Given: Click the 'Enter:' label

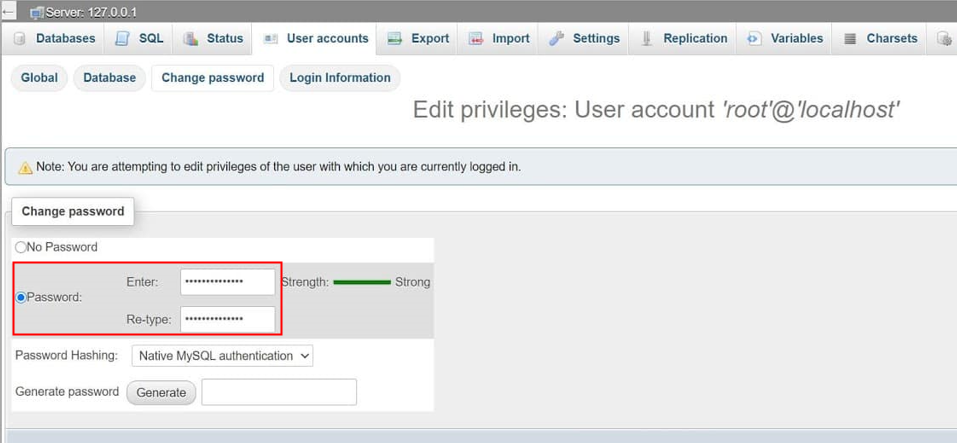Looking at the screenshot, I should [142, 282].
